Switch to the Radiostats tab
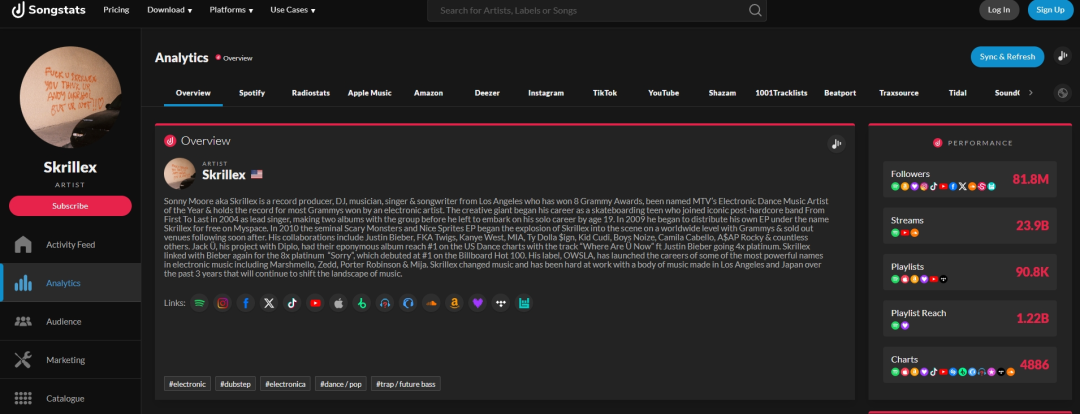Image resolution: width=1080 pixels, height=414 pixels. click(311, 93)
